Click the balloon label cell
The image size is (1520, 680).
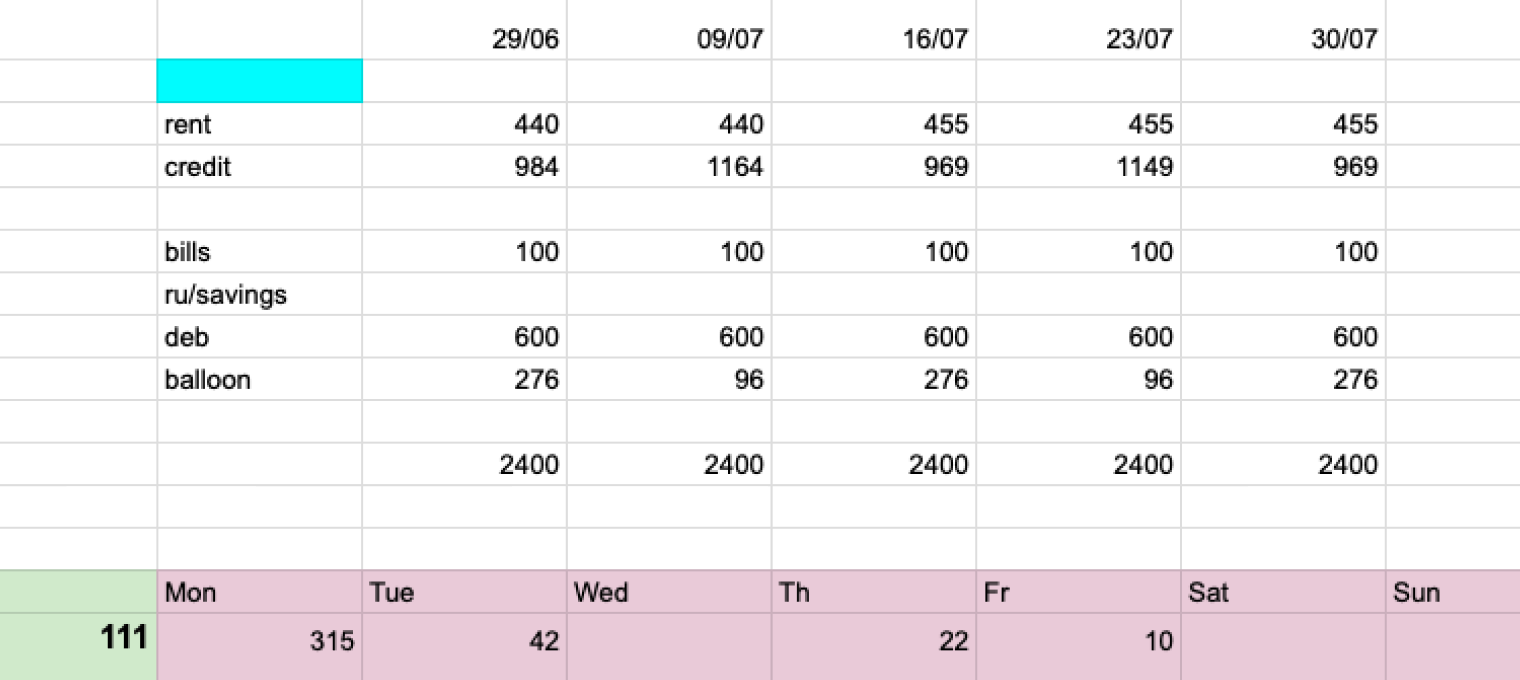tap(260, 379)
